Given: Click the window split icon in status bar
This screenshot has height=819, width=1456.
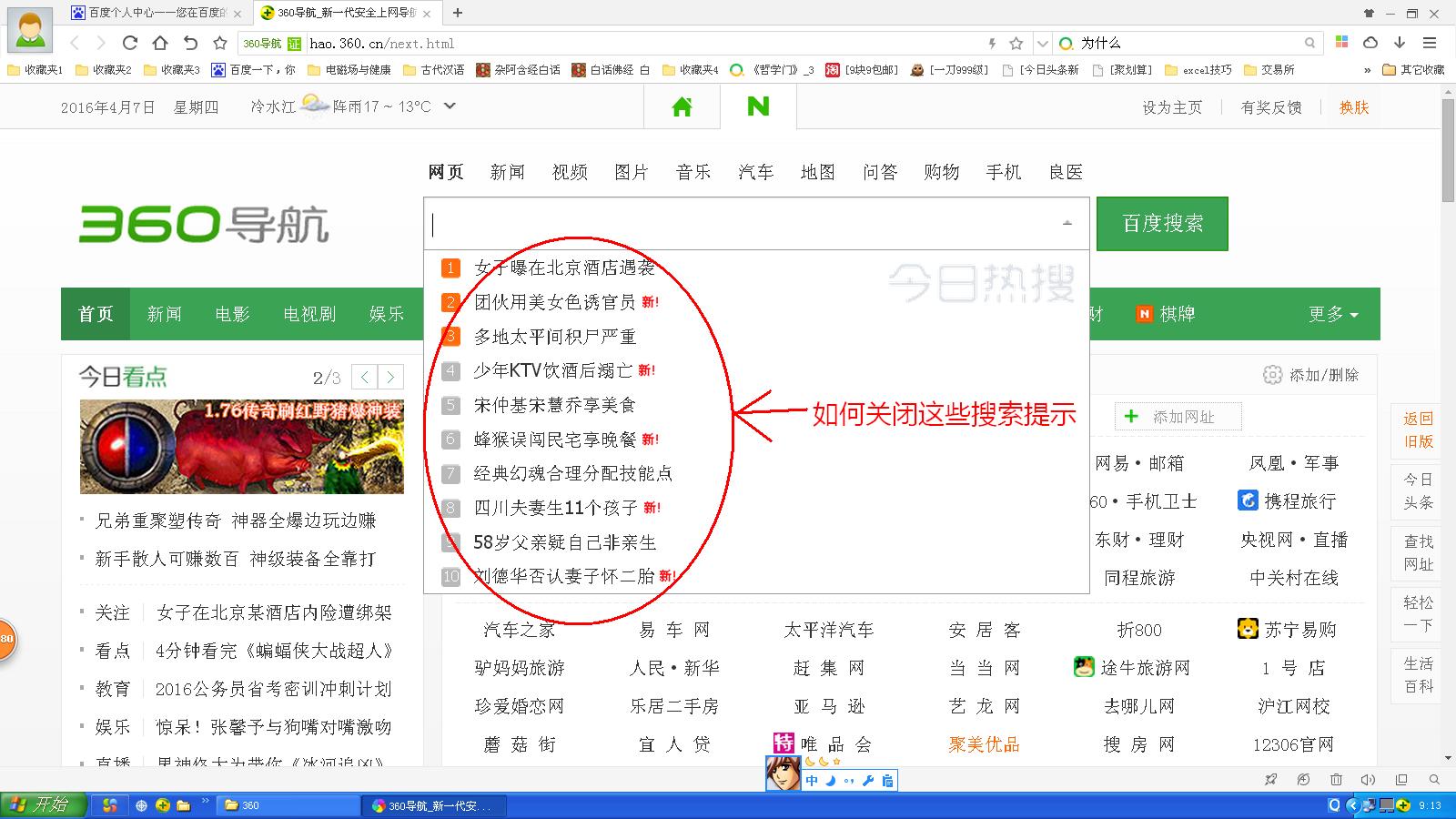Looking at the screenshot, I should pos(1401,780).
